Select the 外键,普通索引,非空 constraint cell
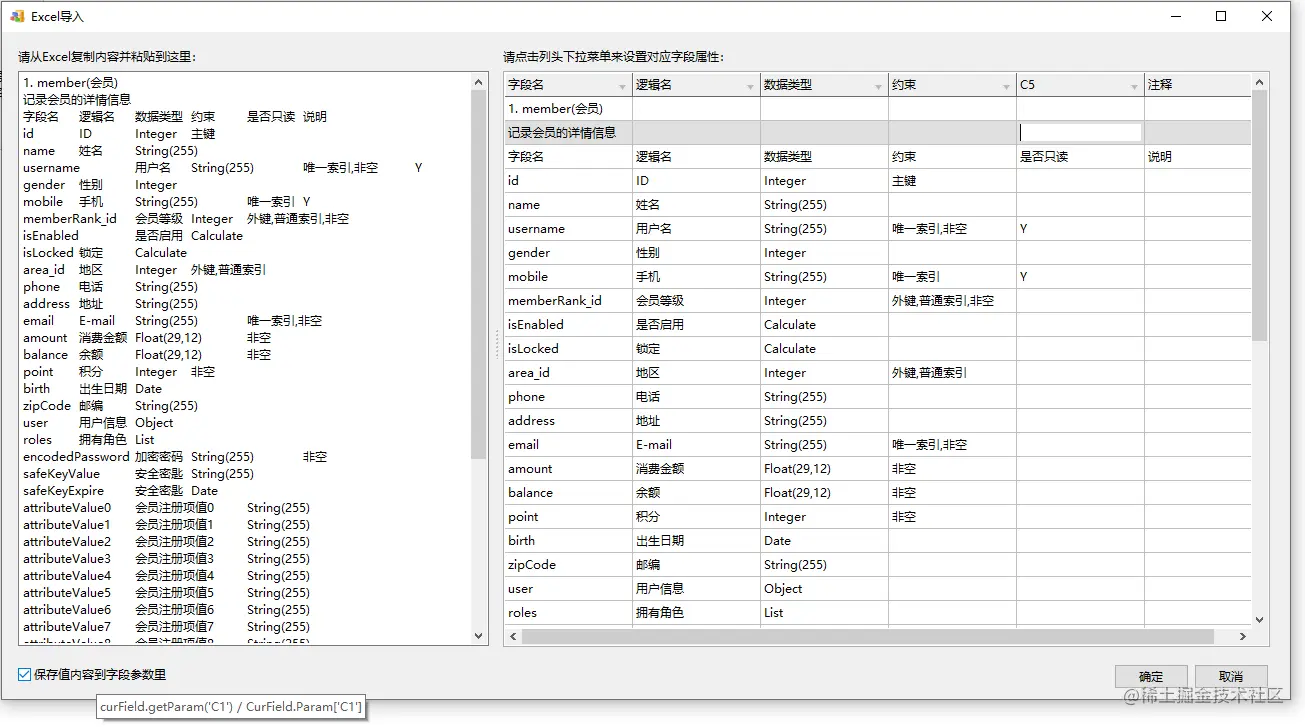The image size is (1305, 727). click(952, 300)
